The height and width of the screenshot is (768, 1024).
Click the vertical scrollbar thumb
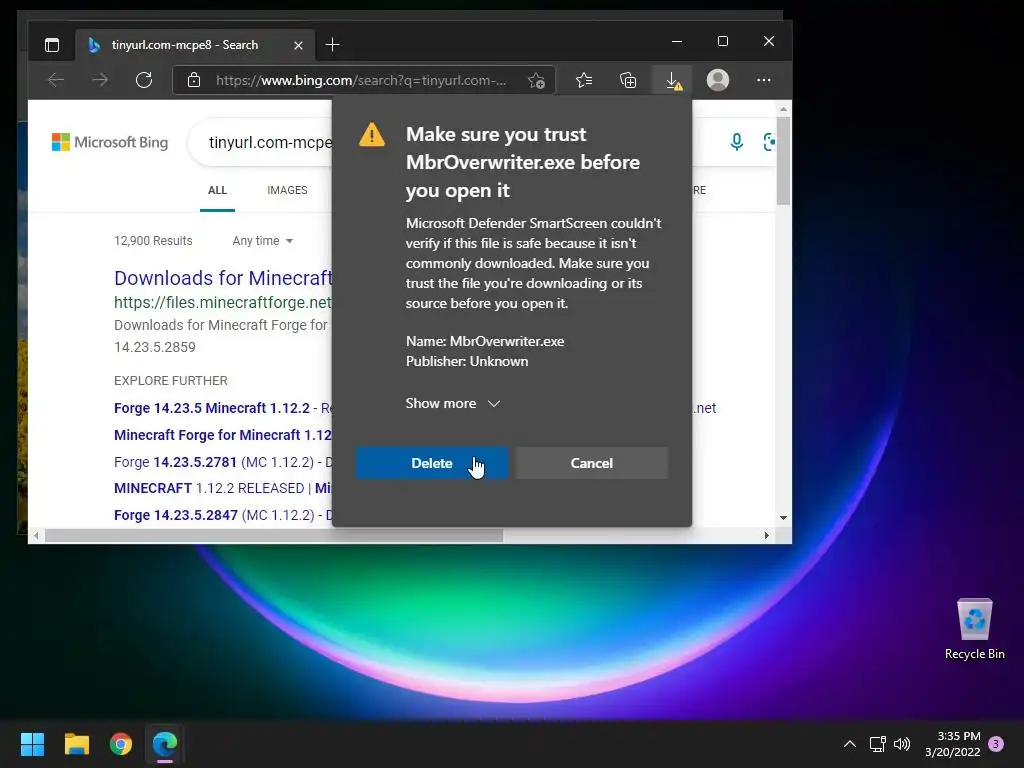pyautogui.click(x=783, y=161)
